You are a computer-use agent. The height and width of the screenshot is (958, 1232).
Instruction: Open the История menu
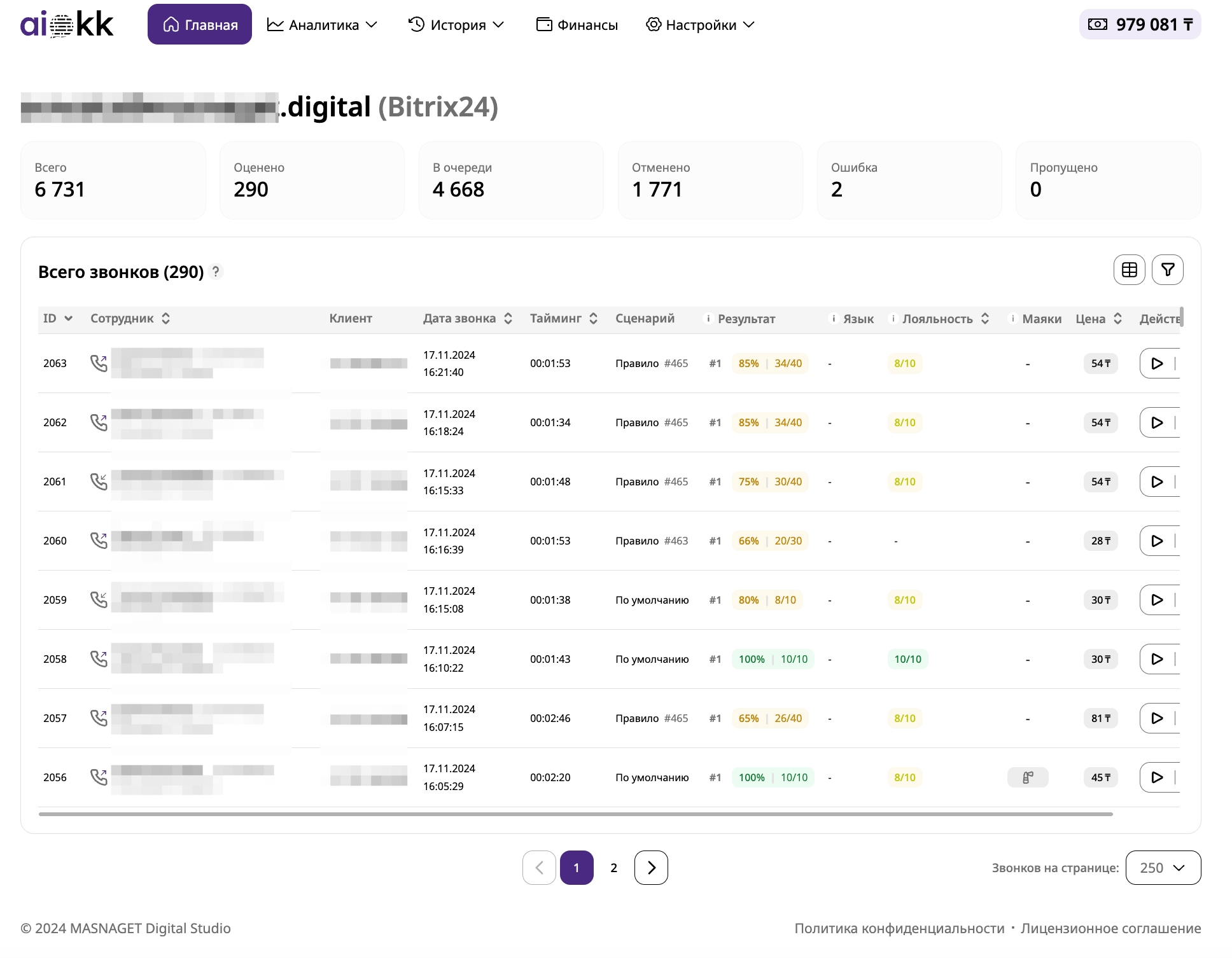click(x=456, y=25)
